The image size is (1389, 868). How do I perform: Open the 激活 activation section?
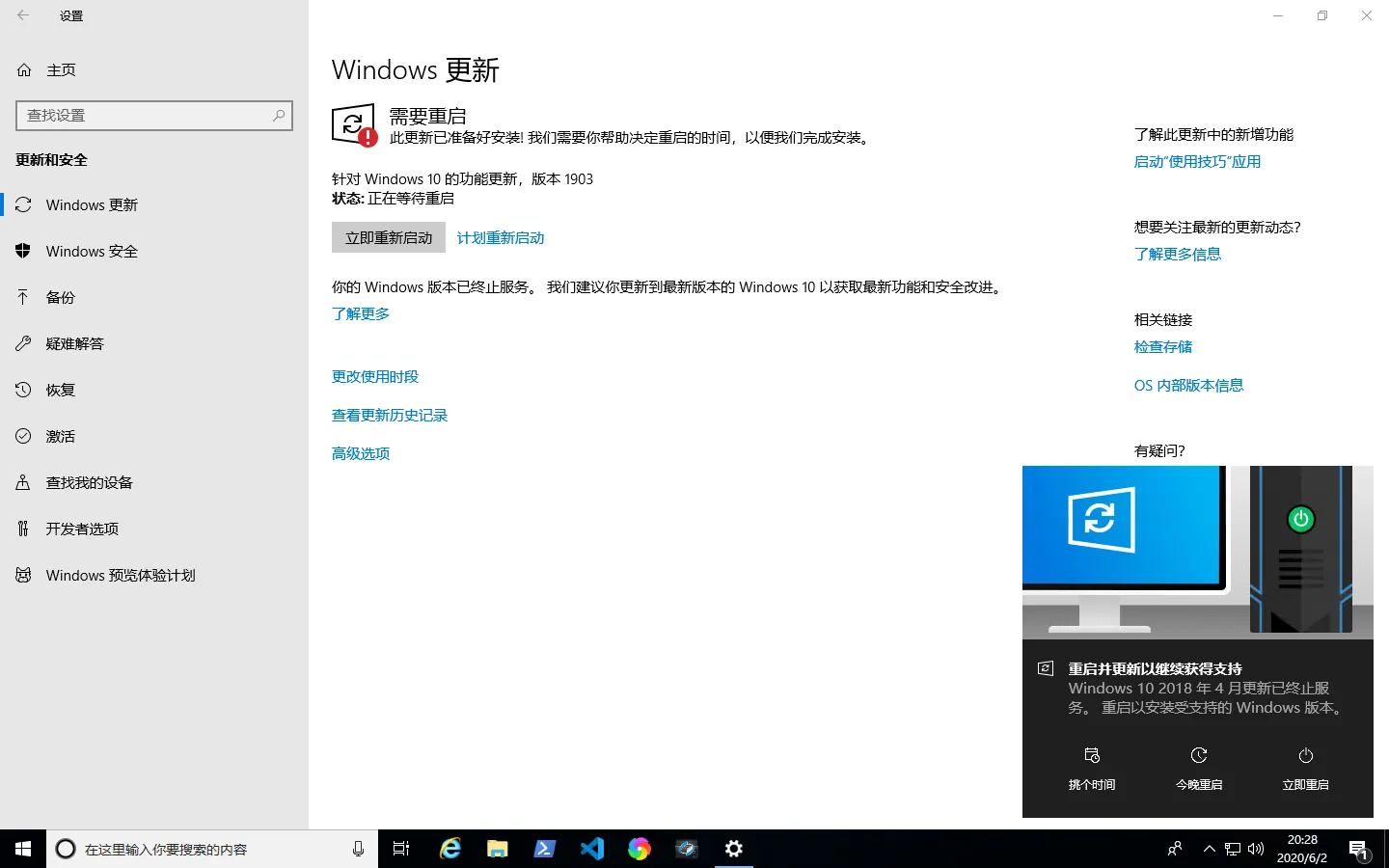[x=154, y=436]
